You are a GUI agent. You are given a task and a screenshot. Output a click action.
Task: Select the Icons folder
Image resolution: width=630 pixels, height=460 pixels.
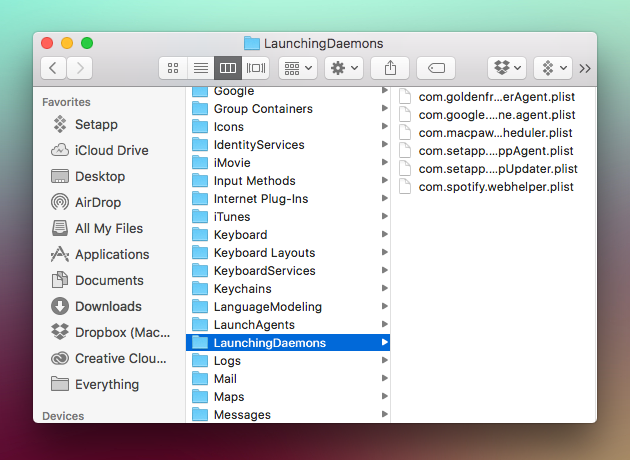[288, 127]
